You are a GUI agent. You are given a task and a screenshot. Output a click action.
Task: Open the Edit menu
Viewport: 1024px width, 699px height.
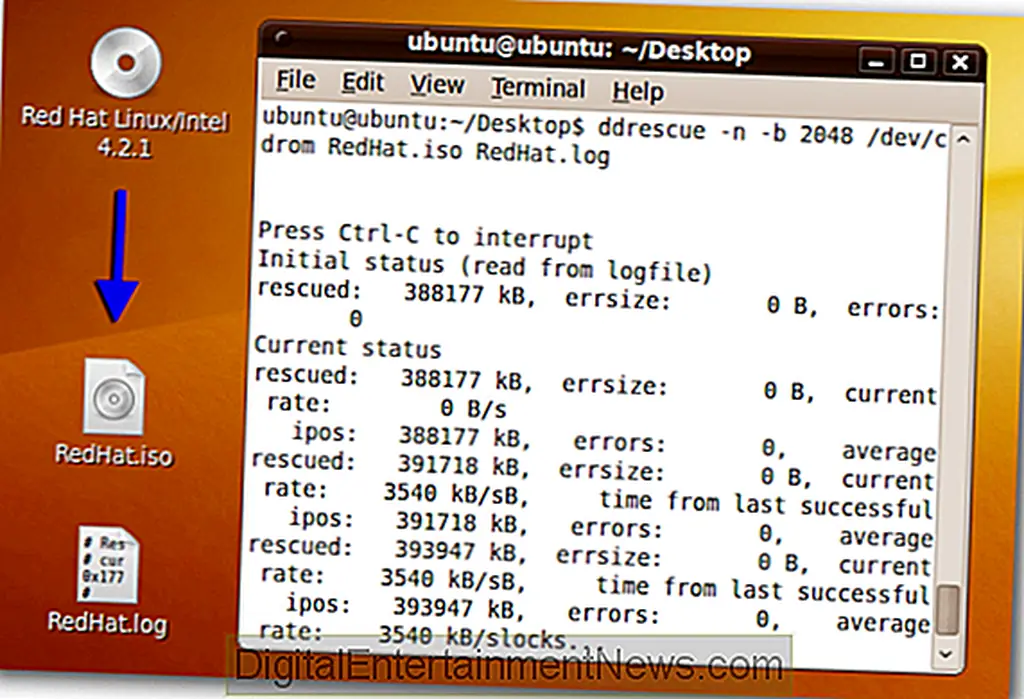pos(363,83)
